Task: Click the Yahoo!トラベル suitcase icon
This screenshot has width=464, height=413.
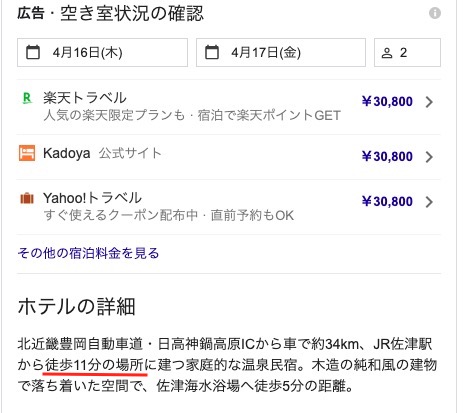Action: 27,198
